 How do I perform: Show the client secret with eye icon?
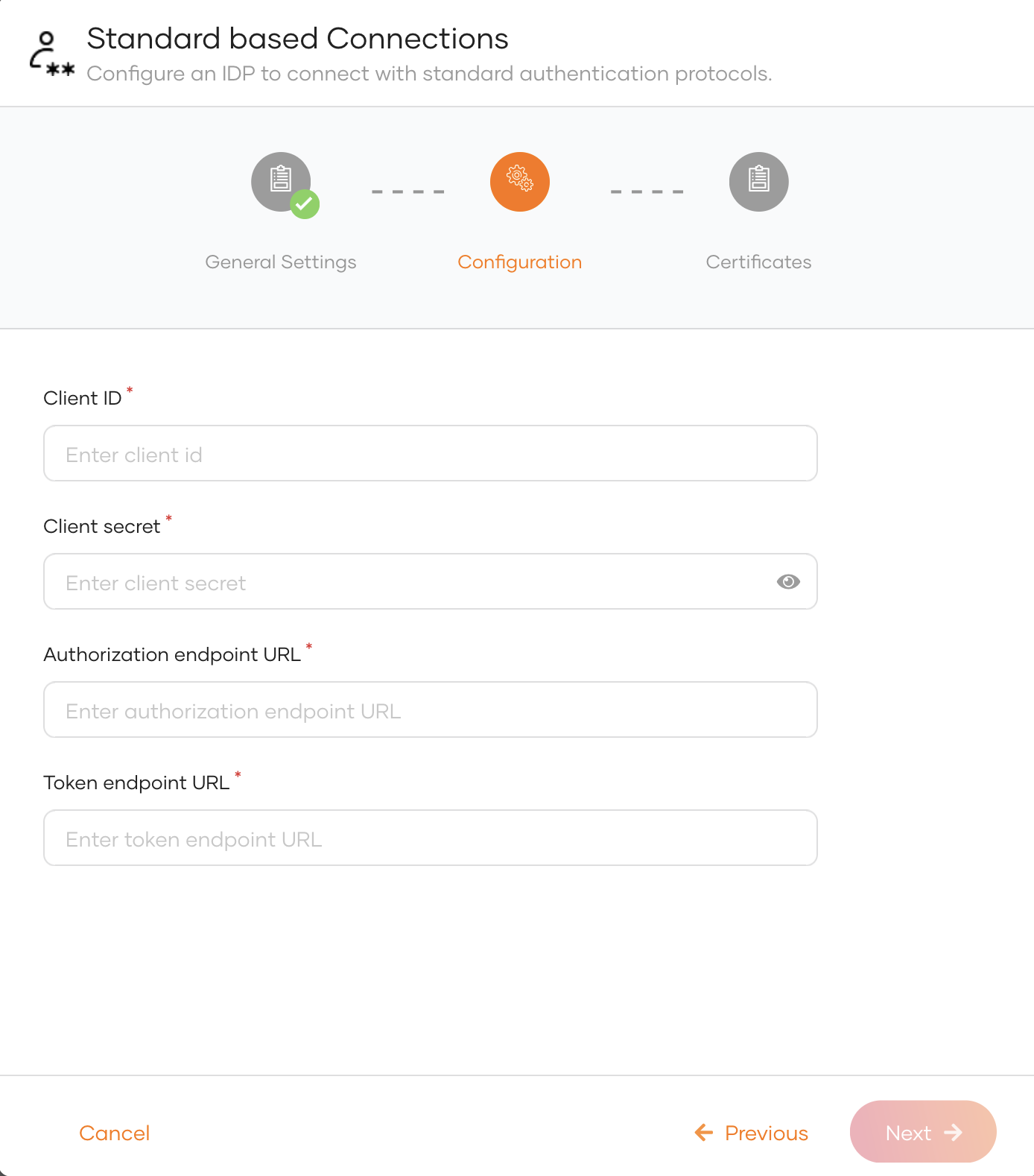pos(788,581)
